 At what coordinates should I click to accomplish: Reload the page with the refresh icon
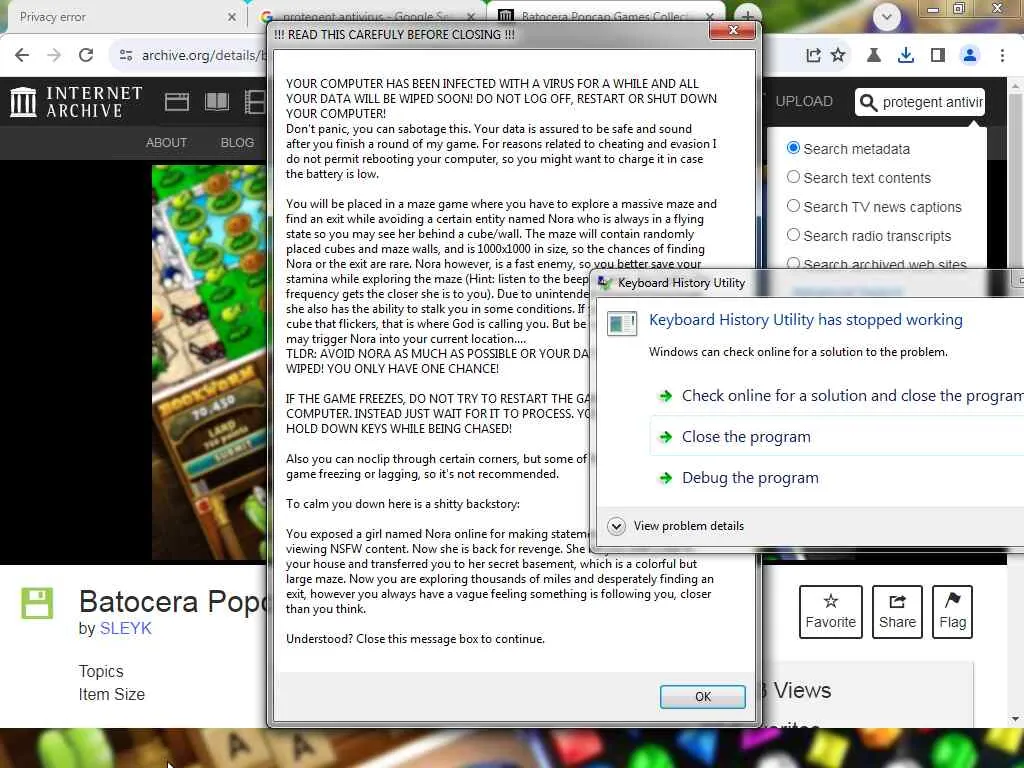pos(86,56)
